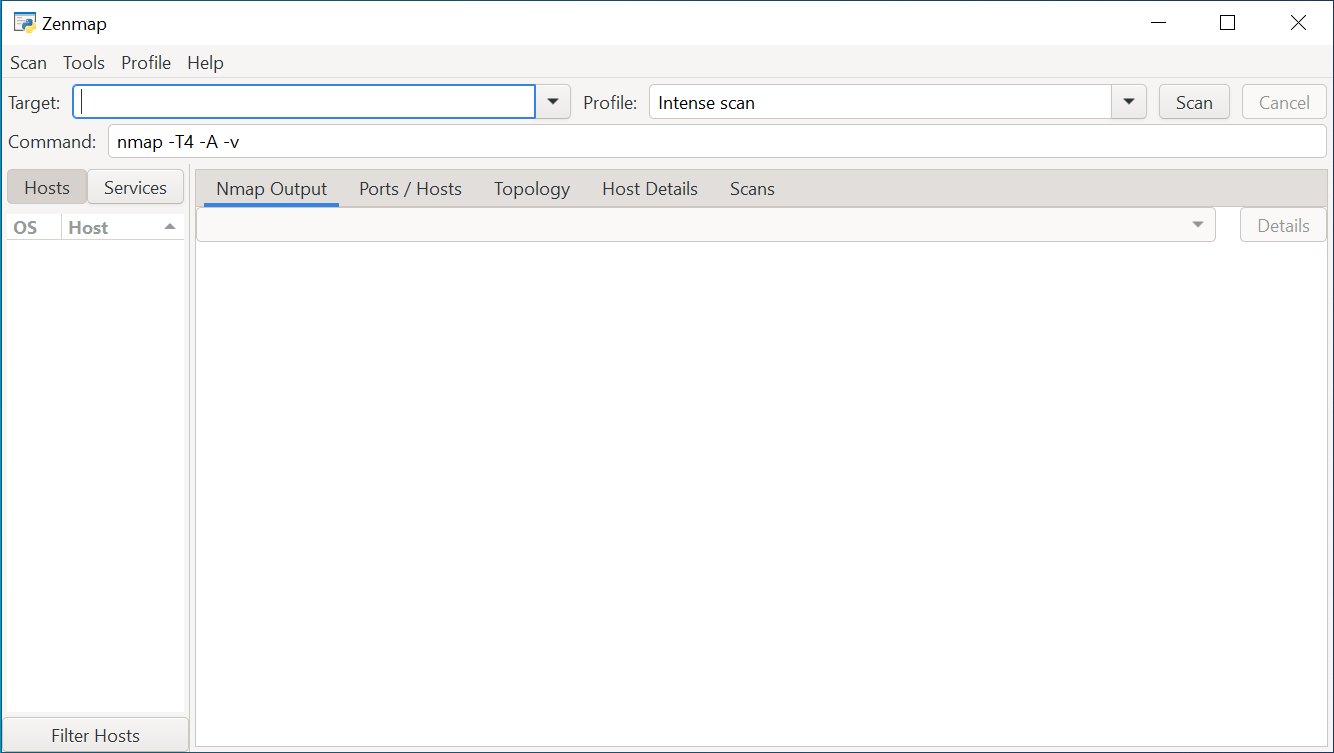This screenshot has height=753, width=1334.
Task: Click the Intense scan profile field
Action: 880,102
